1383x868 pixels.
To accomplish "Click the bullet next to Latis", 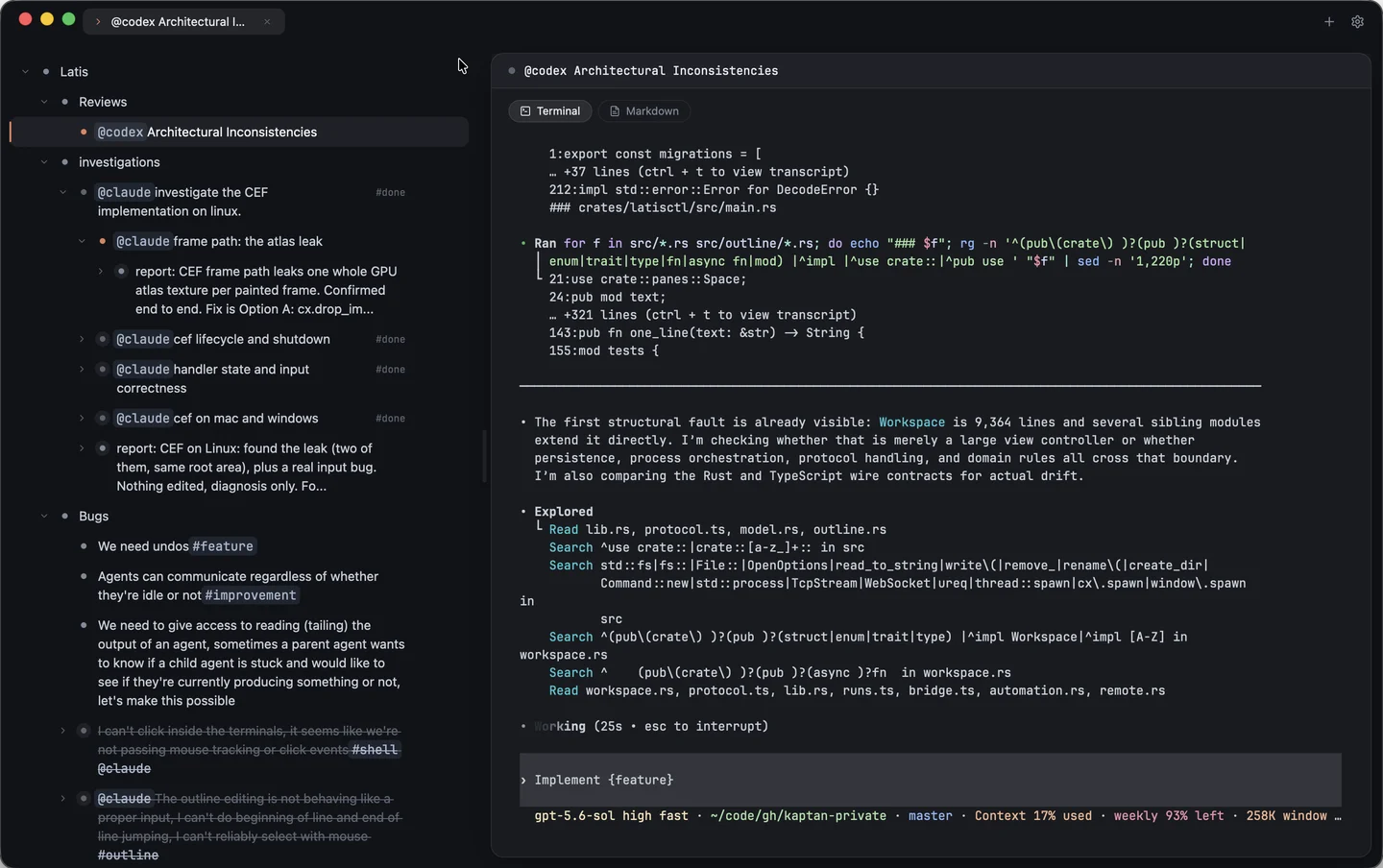I will tap(46, 72).
